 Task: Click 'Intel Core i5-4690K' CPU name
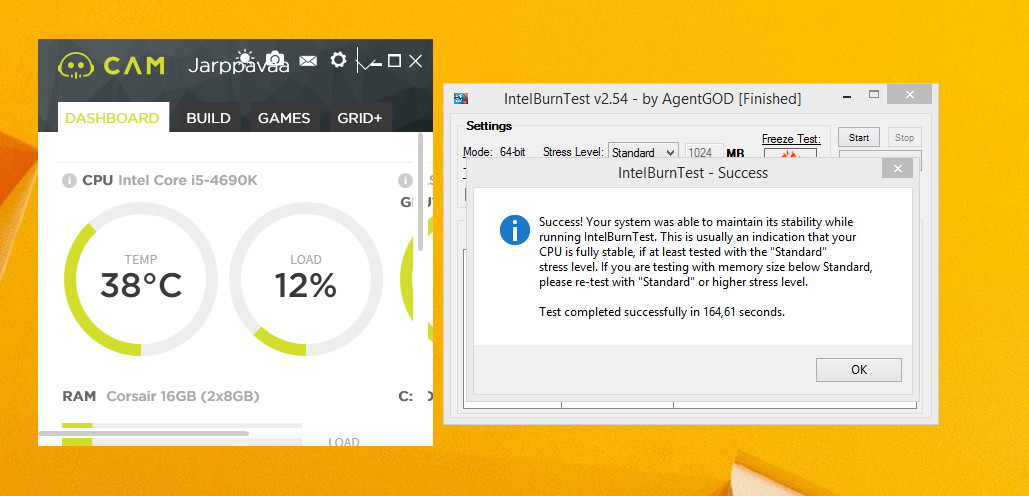coord(188,180)
